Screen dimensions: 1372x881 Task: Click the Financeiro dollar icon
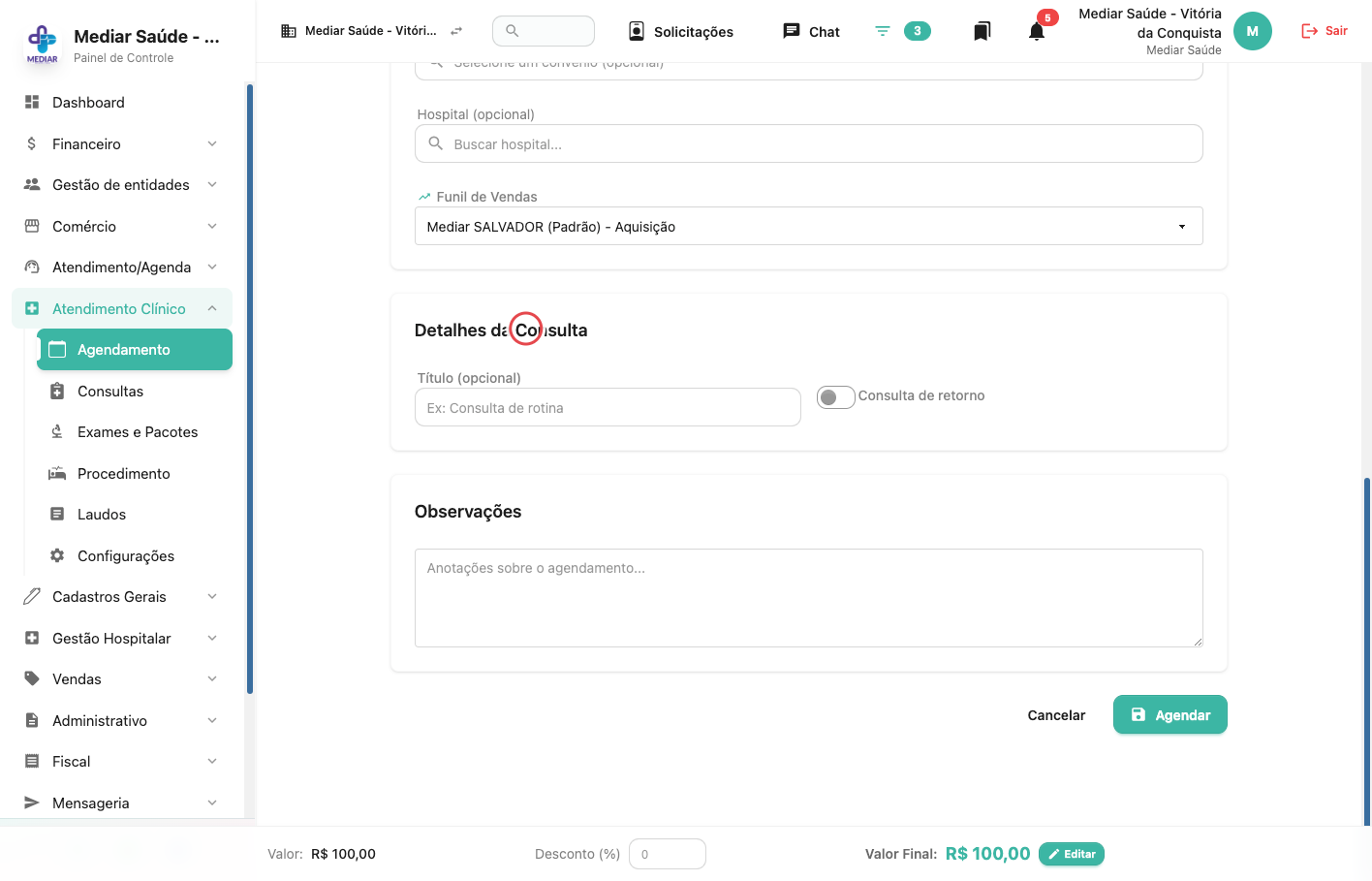pos(32,143)
